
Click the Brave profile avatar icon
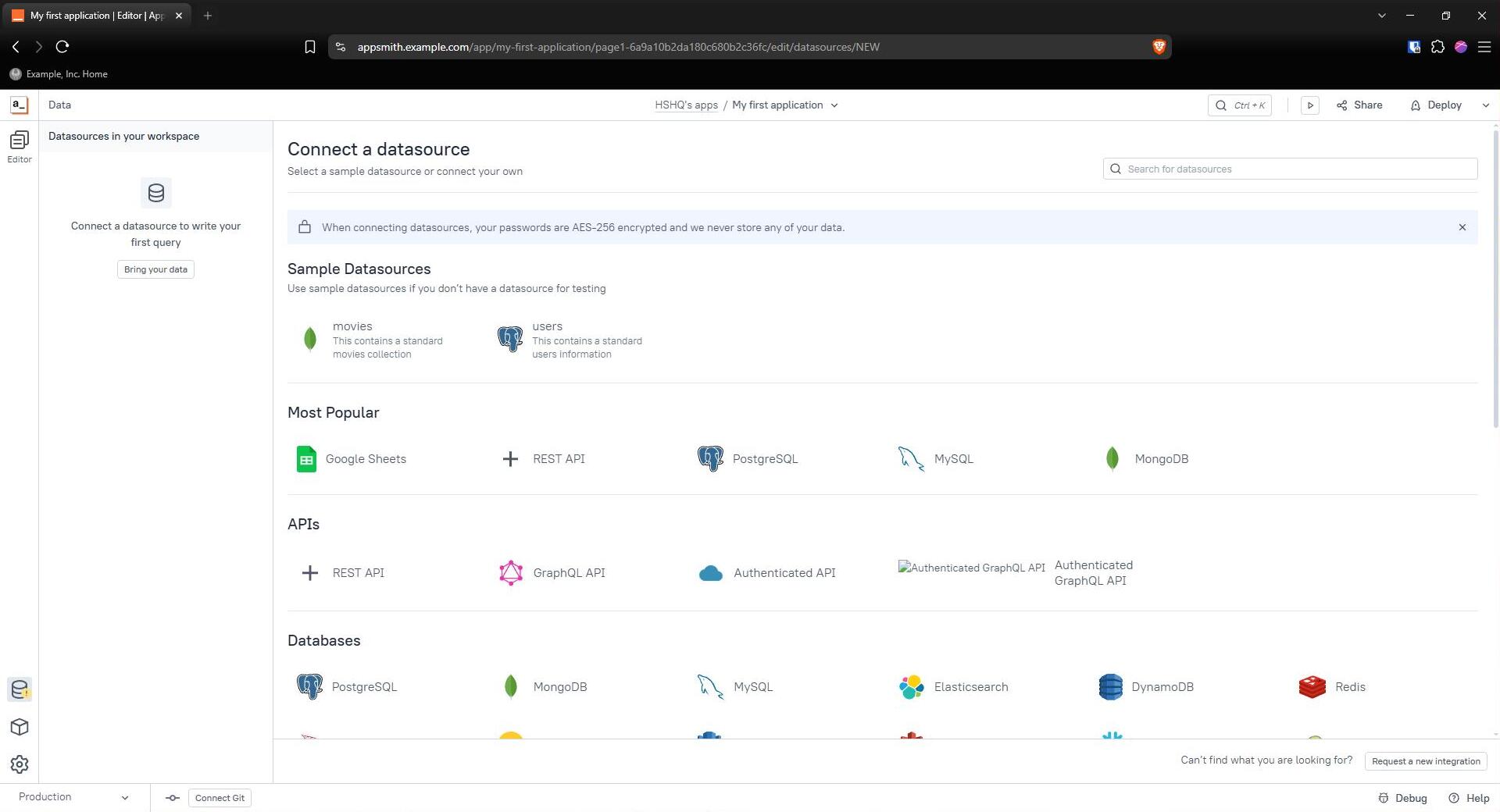click(1461, 47)
